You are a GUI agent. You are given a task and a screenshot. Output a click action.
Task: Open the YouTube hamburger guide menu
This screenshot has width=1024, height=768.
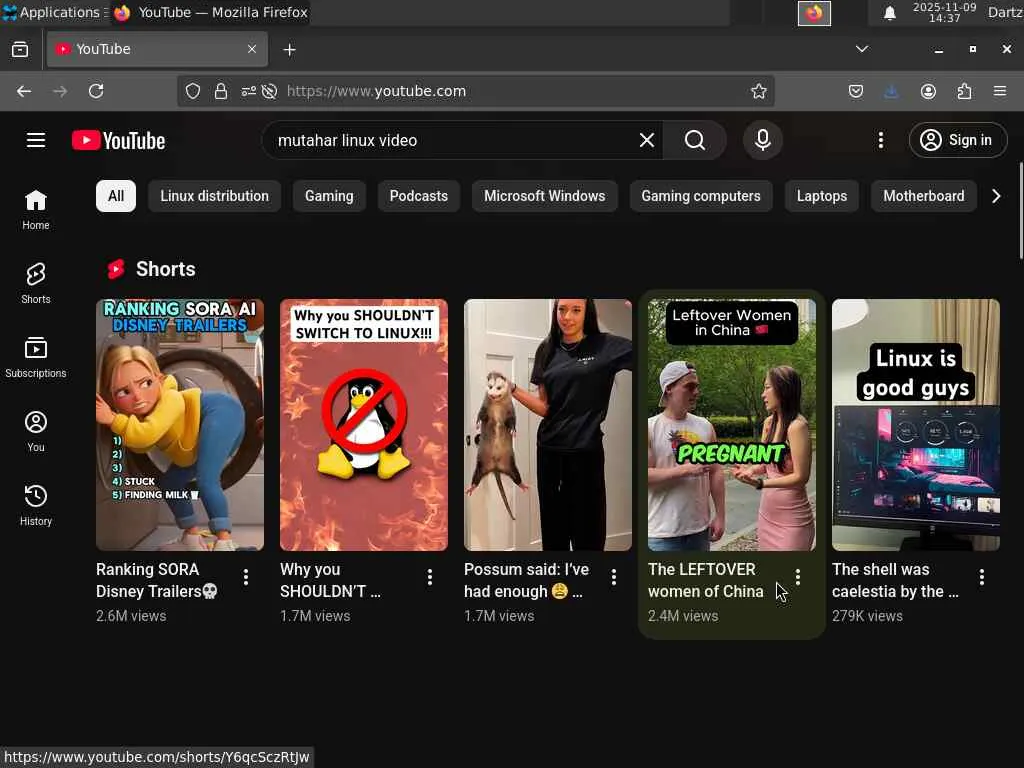tap(36, 140)
